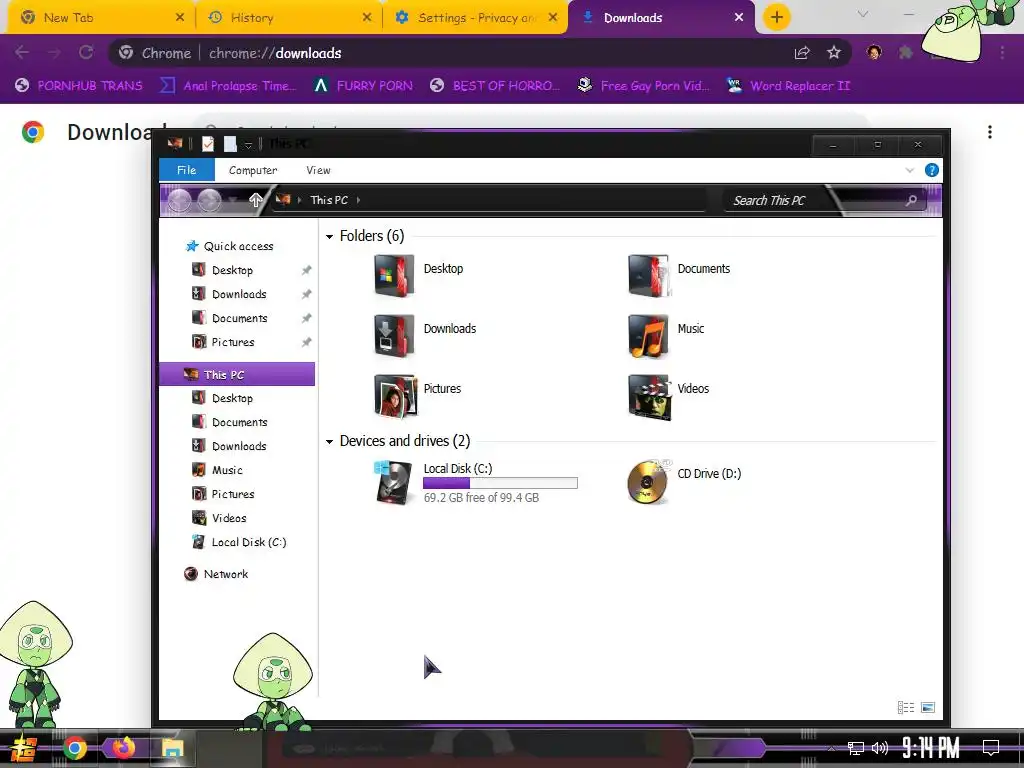Select the CD Drive (D:) icon
This screenshot has height=768, width=1024.
[x=648, y=483]
